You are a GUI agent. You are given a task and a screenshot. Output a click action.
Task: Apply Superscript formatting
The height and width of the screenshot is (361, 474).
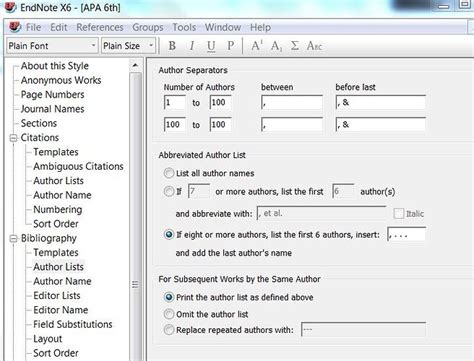257,46
